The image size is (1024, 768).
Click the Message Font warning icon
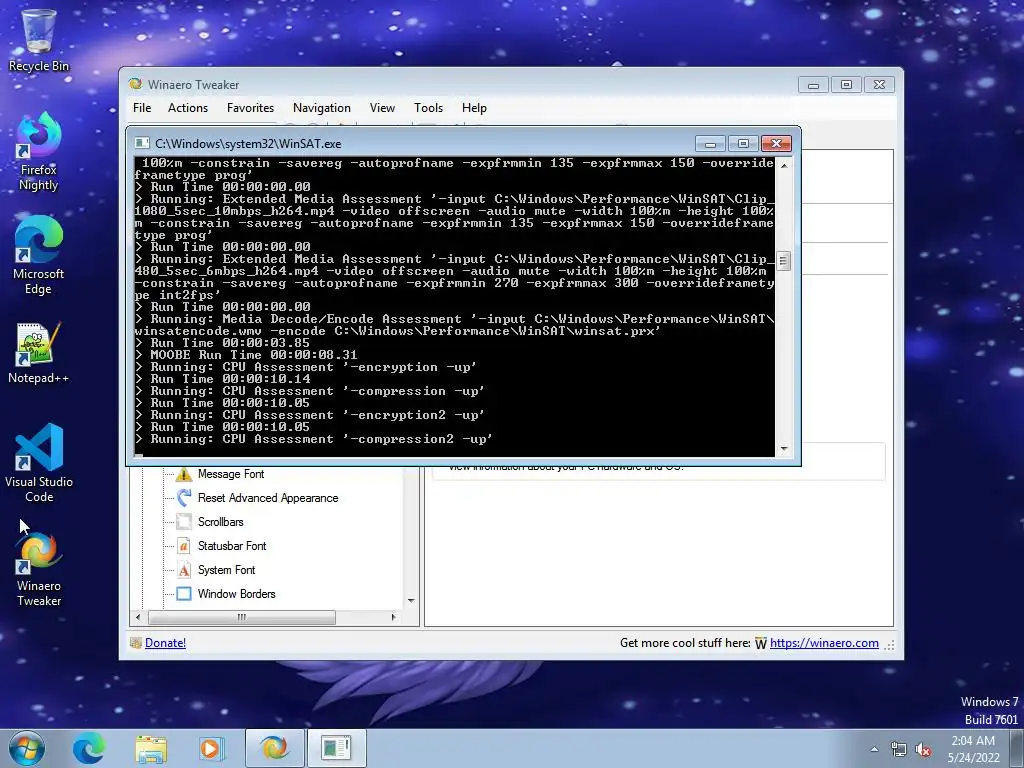(x=184, y=474)
